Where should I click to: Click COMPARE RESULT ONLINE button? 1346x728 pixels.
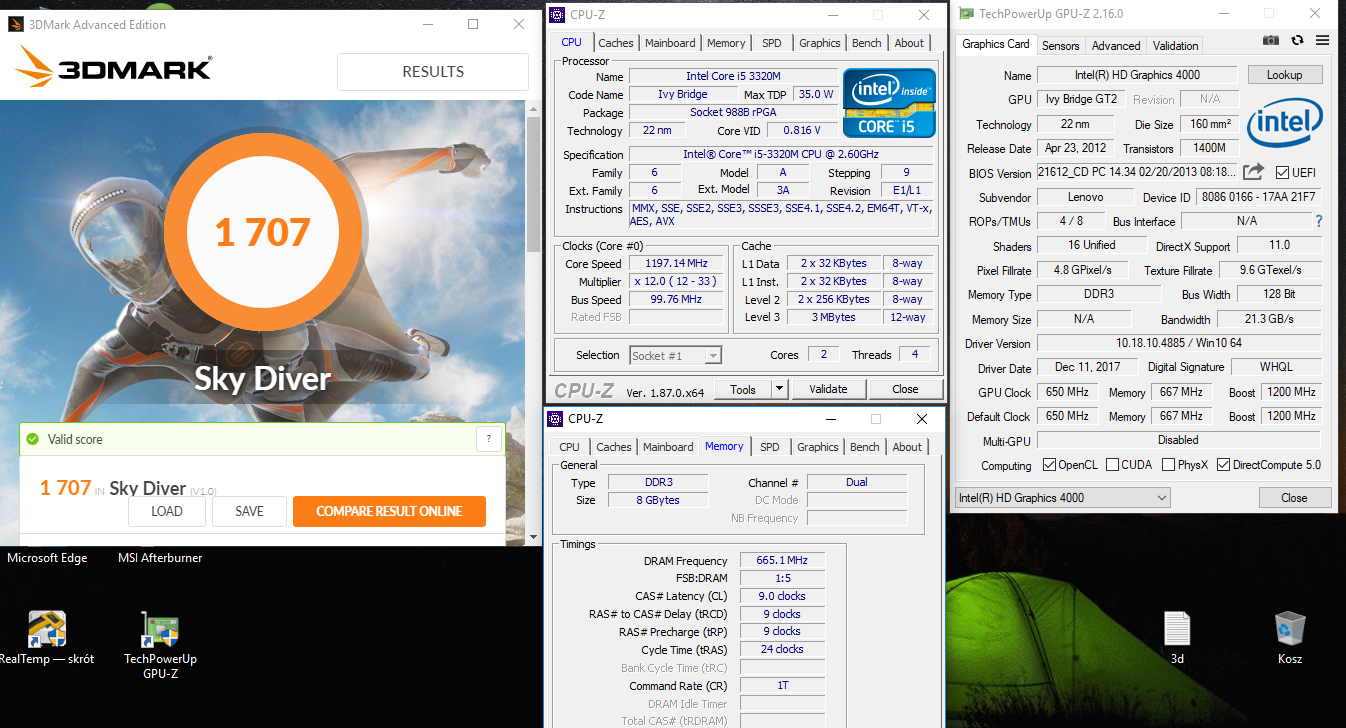[x=389, y=511]
